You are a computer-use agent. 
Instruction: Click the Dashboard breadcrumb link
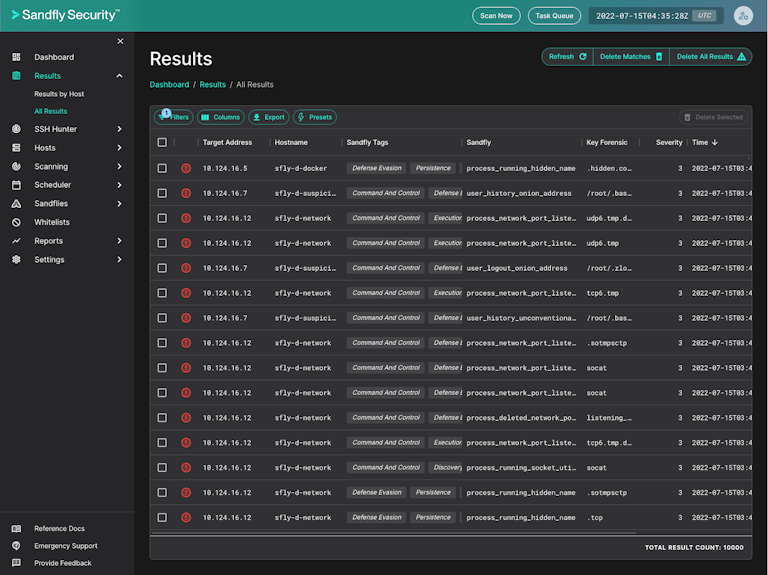[x=169, y=85]
